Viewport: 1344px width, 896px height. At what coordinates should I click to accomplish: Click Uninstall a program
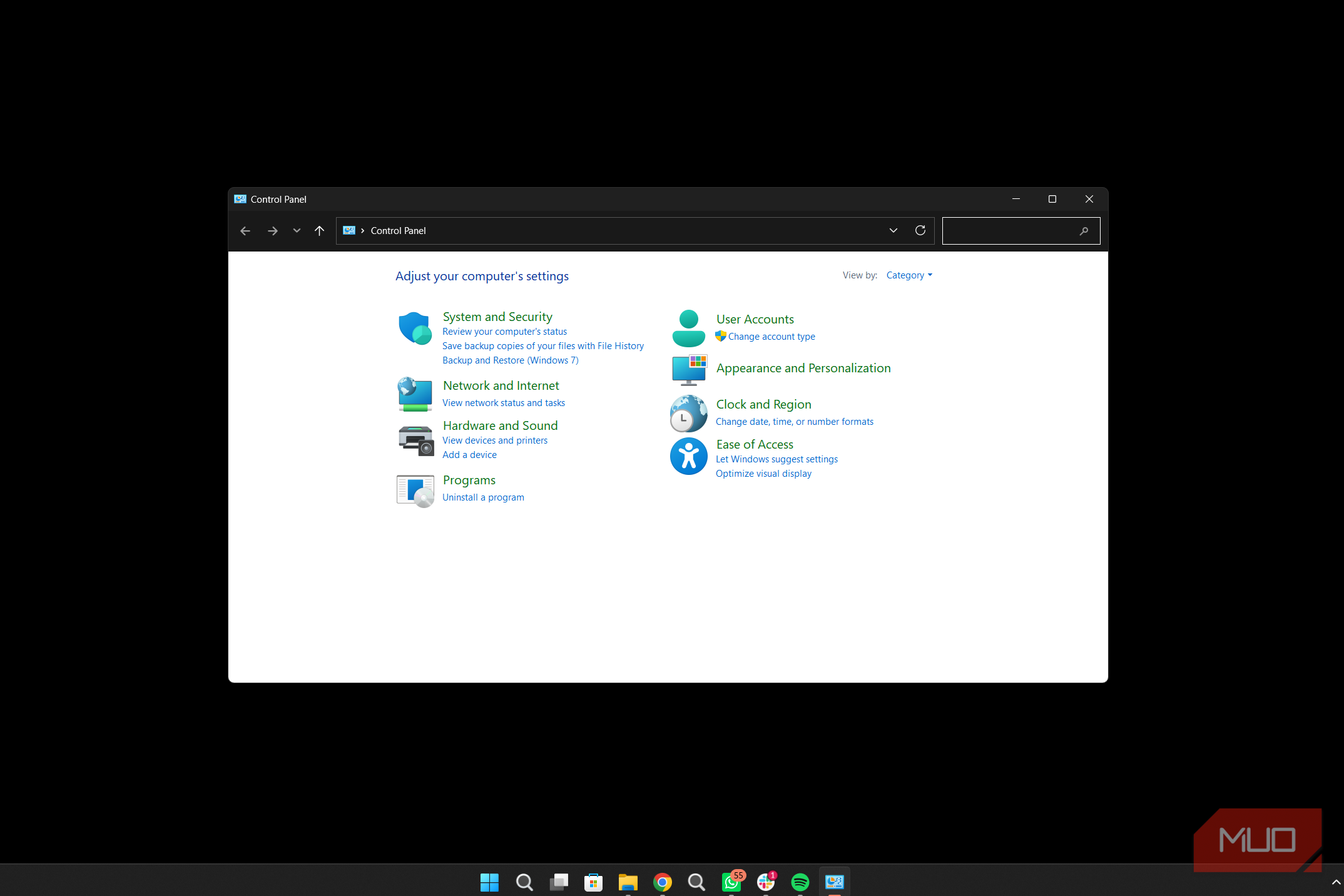click(483, 497)
